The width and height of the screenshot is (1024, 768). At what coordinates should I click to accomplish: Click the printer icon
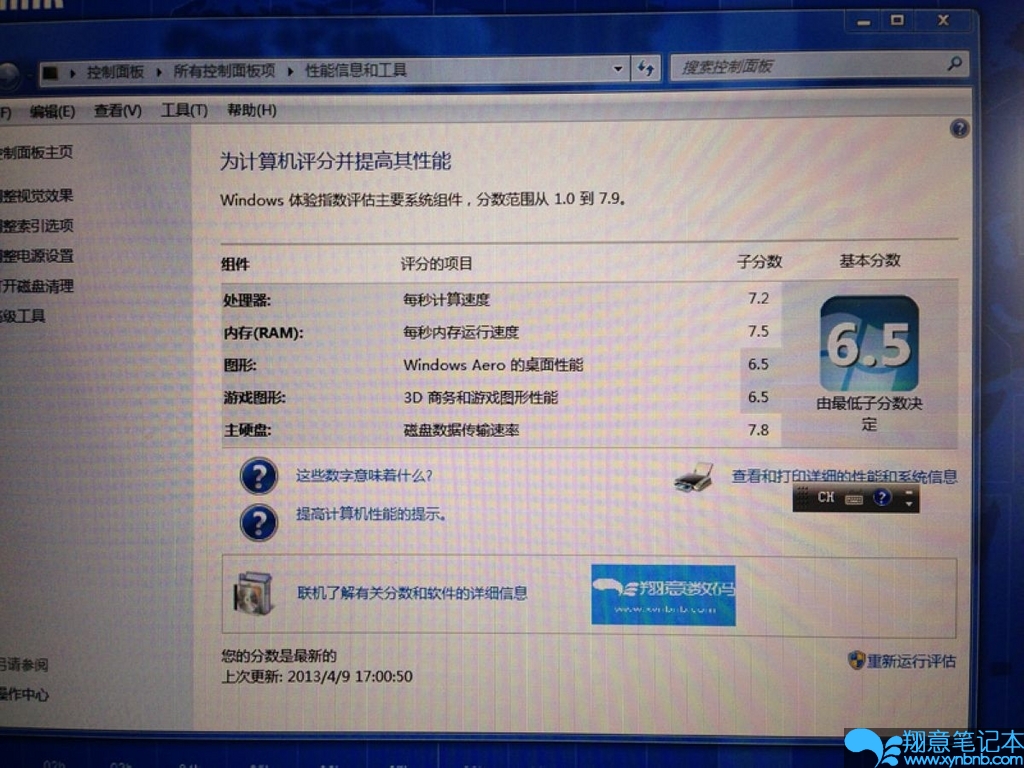[695, 477]
